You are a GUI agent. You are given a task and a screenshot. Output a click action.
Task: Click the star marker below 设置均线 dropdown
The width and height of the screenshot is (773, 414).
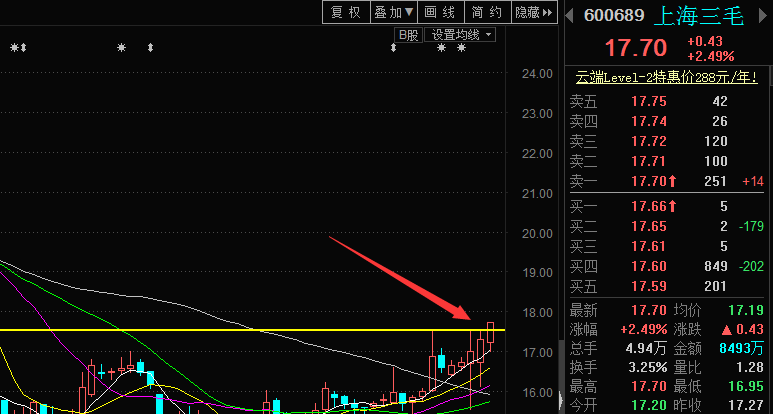pyautogui.click(x=441, y=48)
